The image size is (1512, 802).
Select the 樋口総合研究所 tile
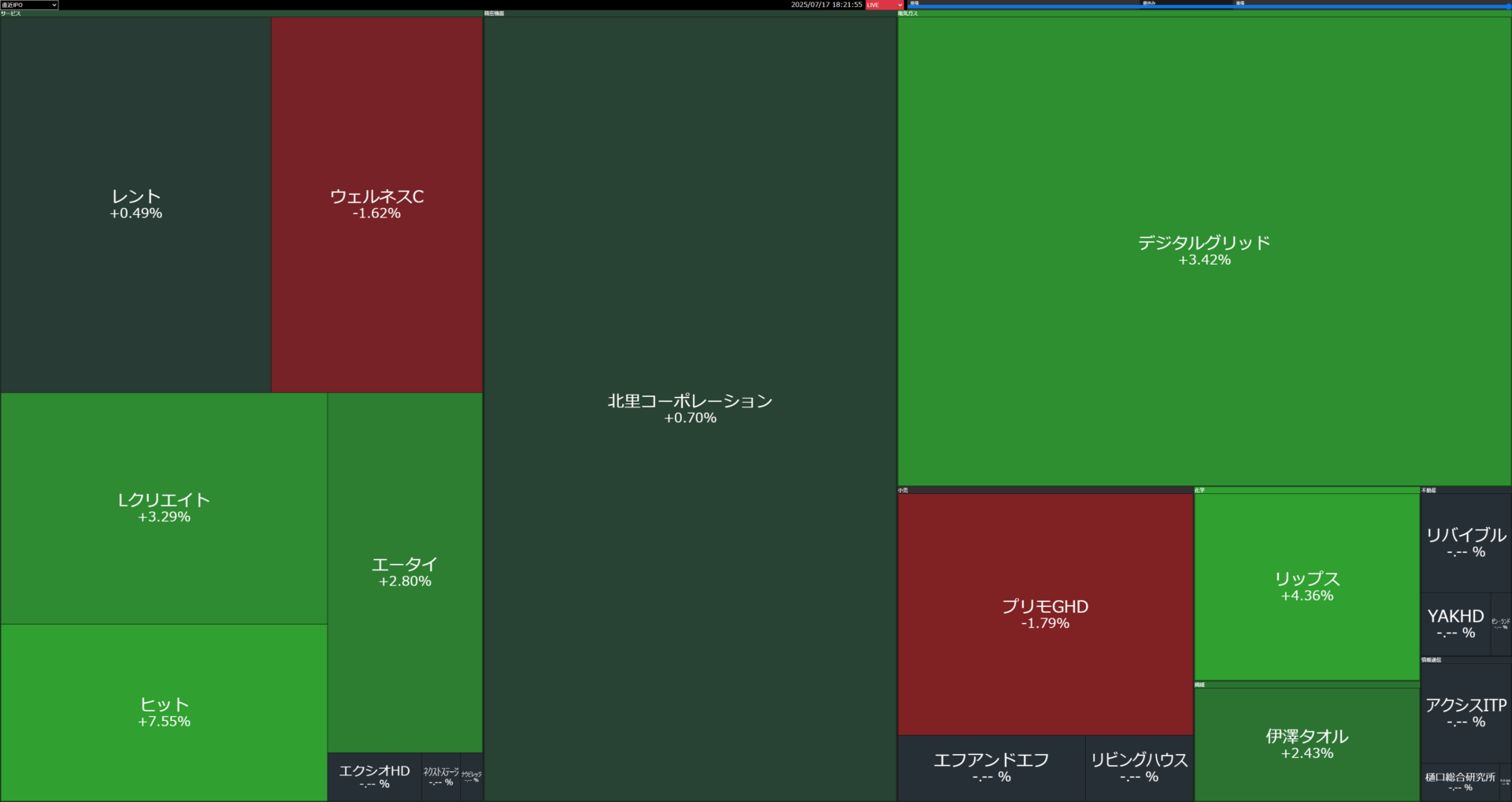pos(1460,782)
